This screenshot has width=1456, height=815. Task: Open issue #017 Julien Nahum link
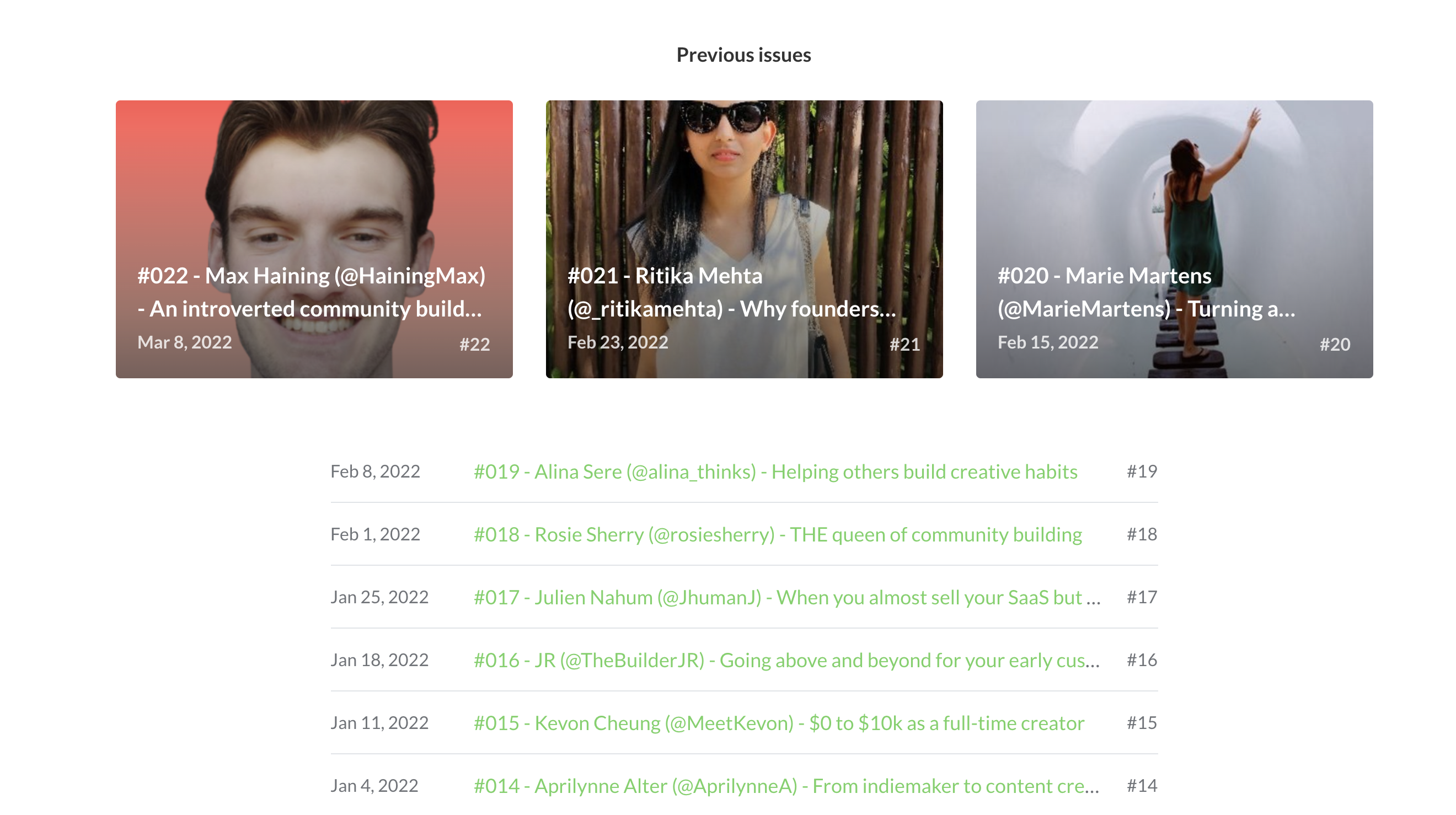coord(787,597)
